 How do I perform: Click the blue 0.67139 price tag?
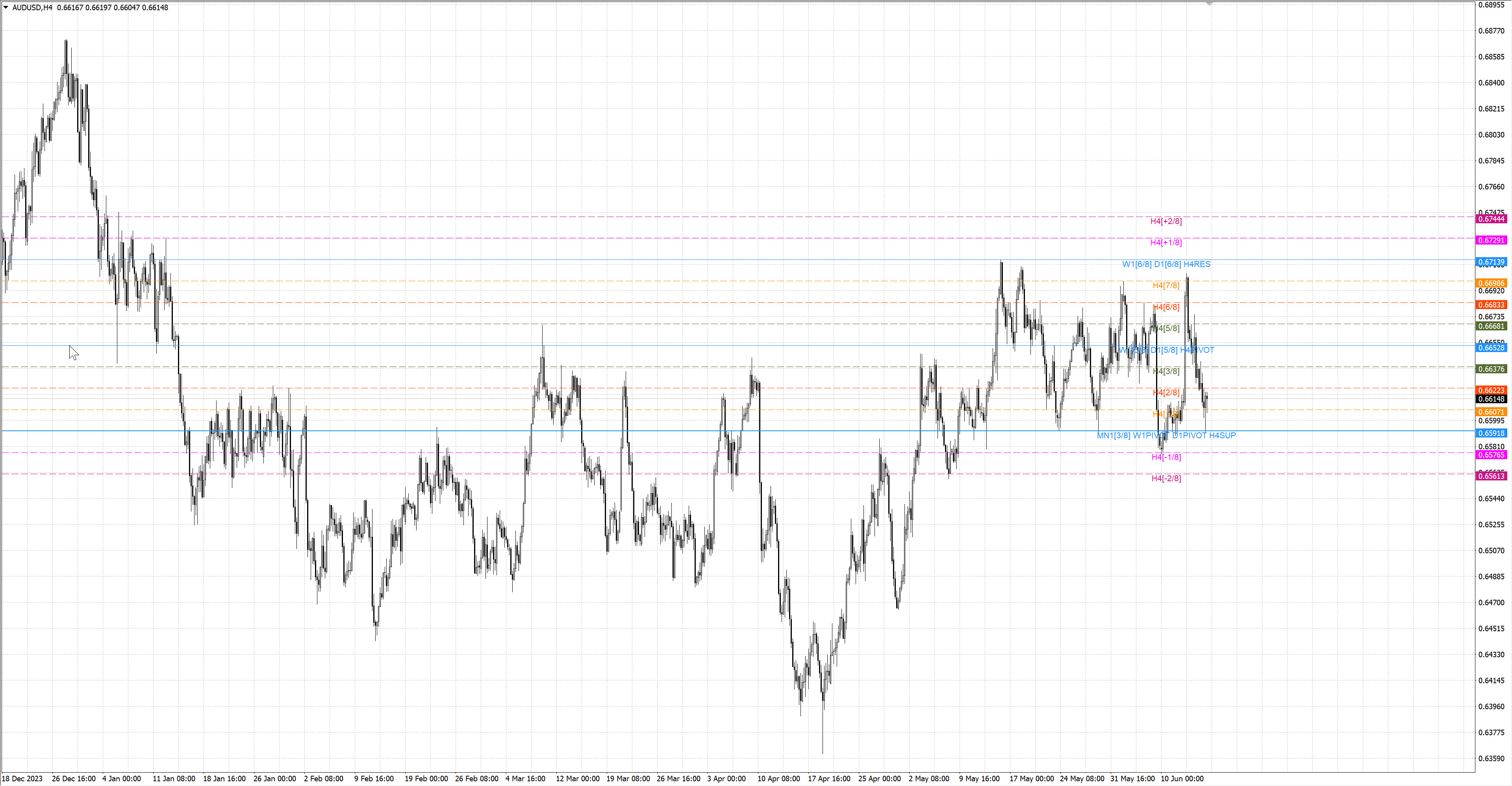(1491, 262)
